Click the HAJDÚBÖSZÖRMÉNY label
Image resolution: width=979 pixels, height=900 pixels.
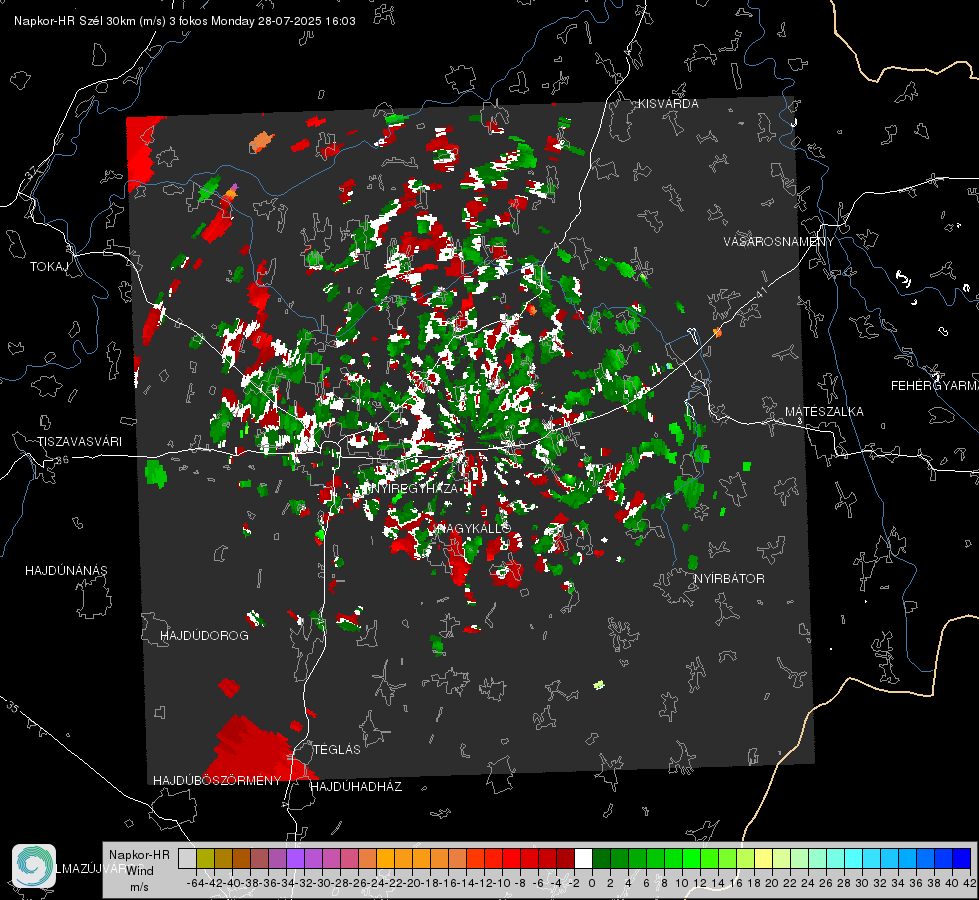pos(217,781)
